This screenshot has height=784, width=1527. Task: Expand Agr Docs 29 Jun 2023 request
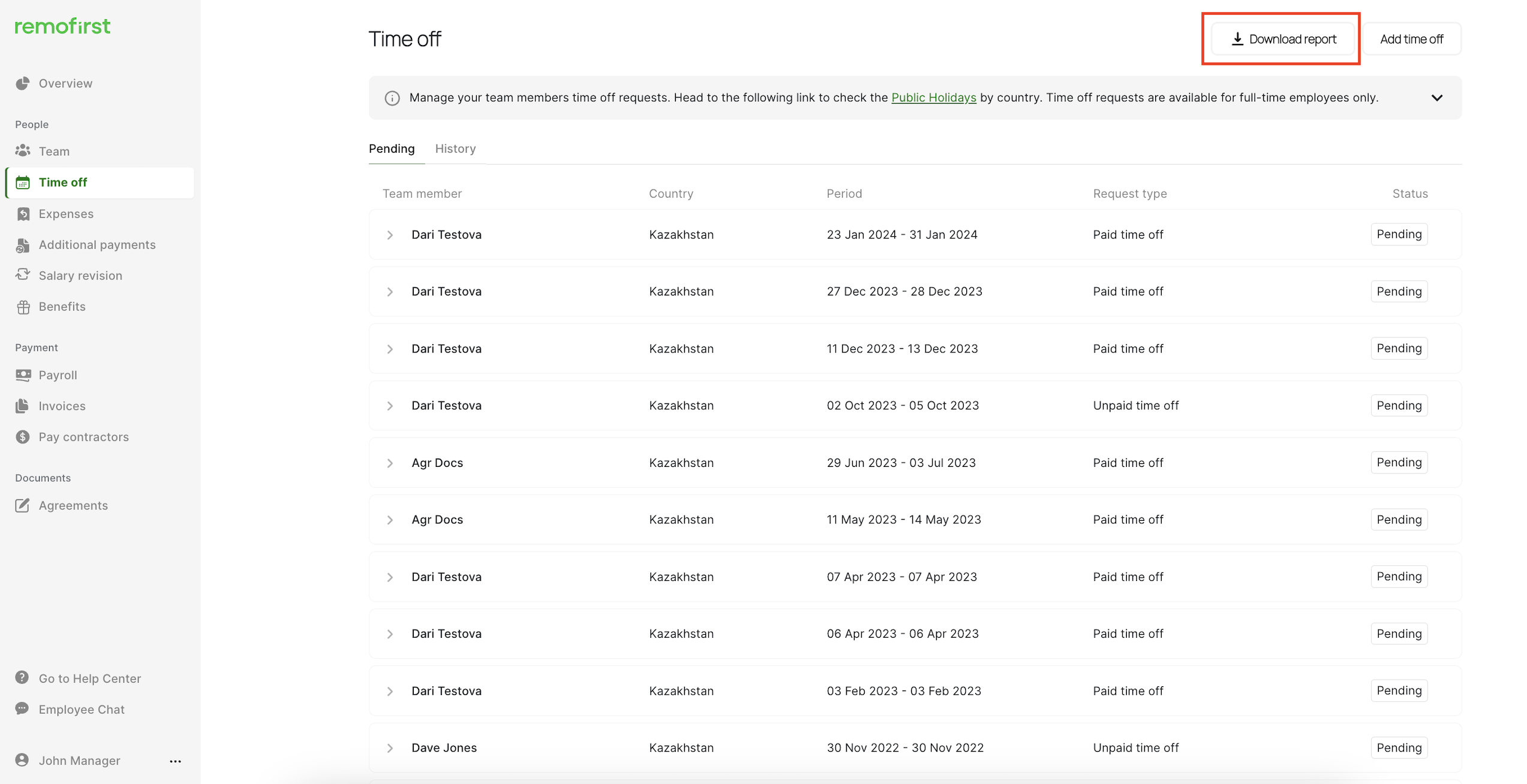pos(390,463)
